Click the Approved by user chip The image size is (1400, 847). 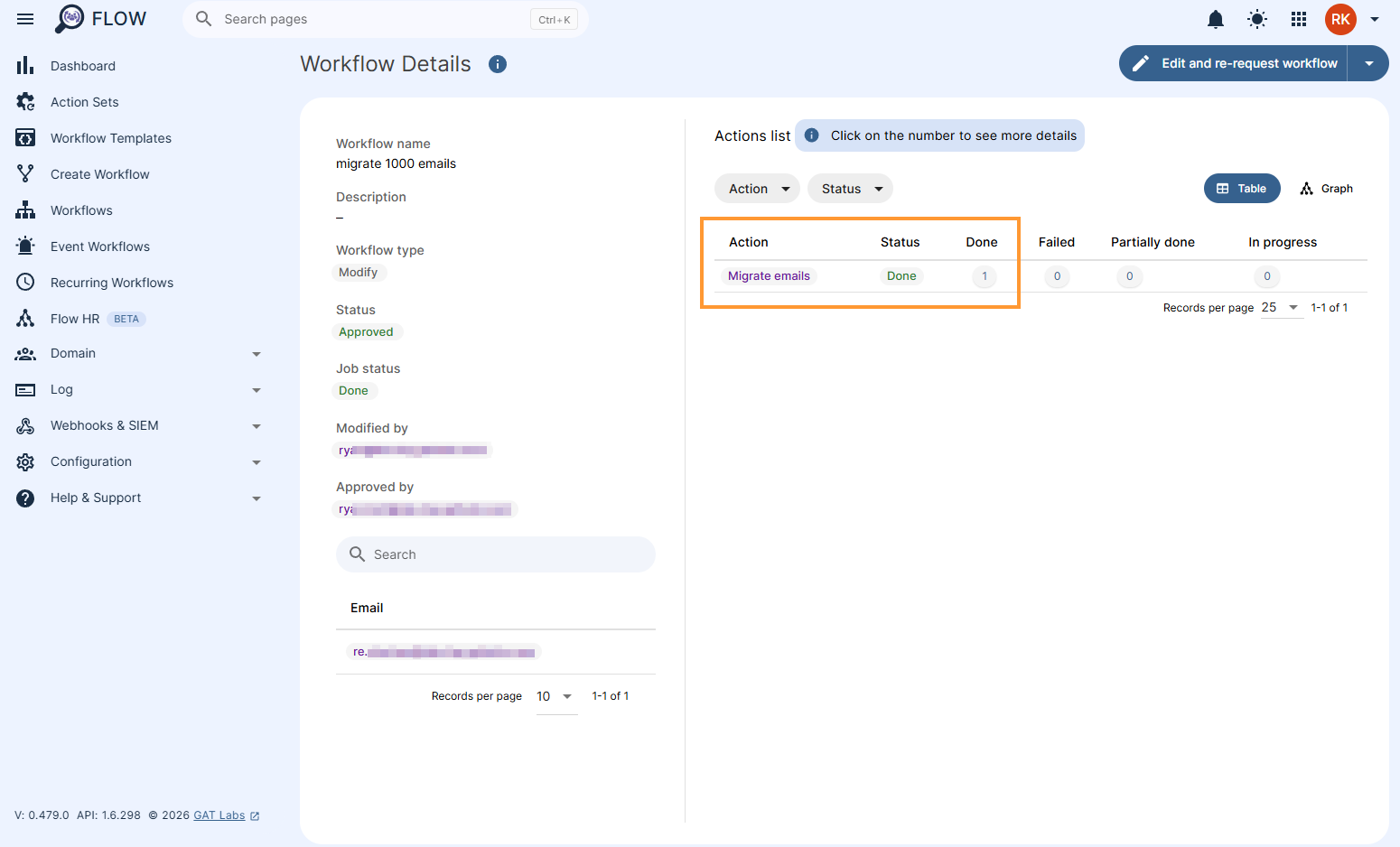425,509
